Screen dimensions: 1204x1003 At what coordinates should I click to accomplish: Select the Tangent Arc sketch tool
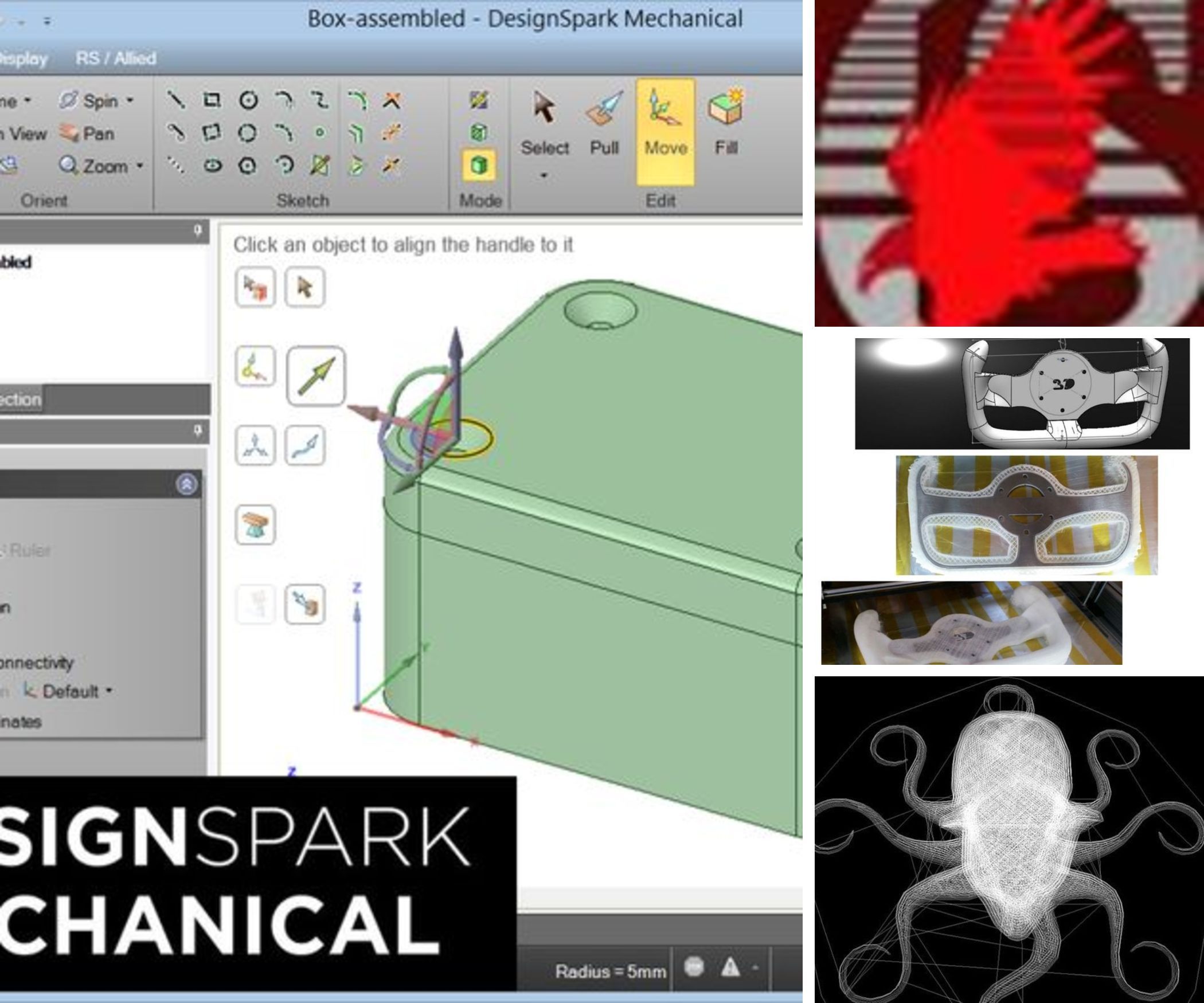283,101
